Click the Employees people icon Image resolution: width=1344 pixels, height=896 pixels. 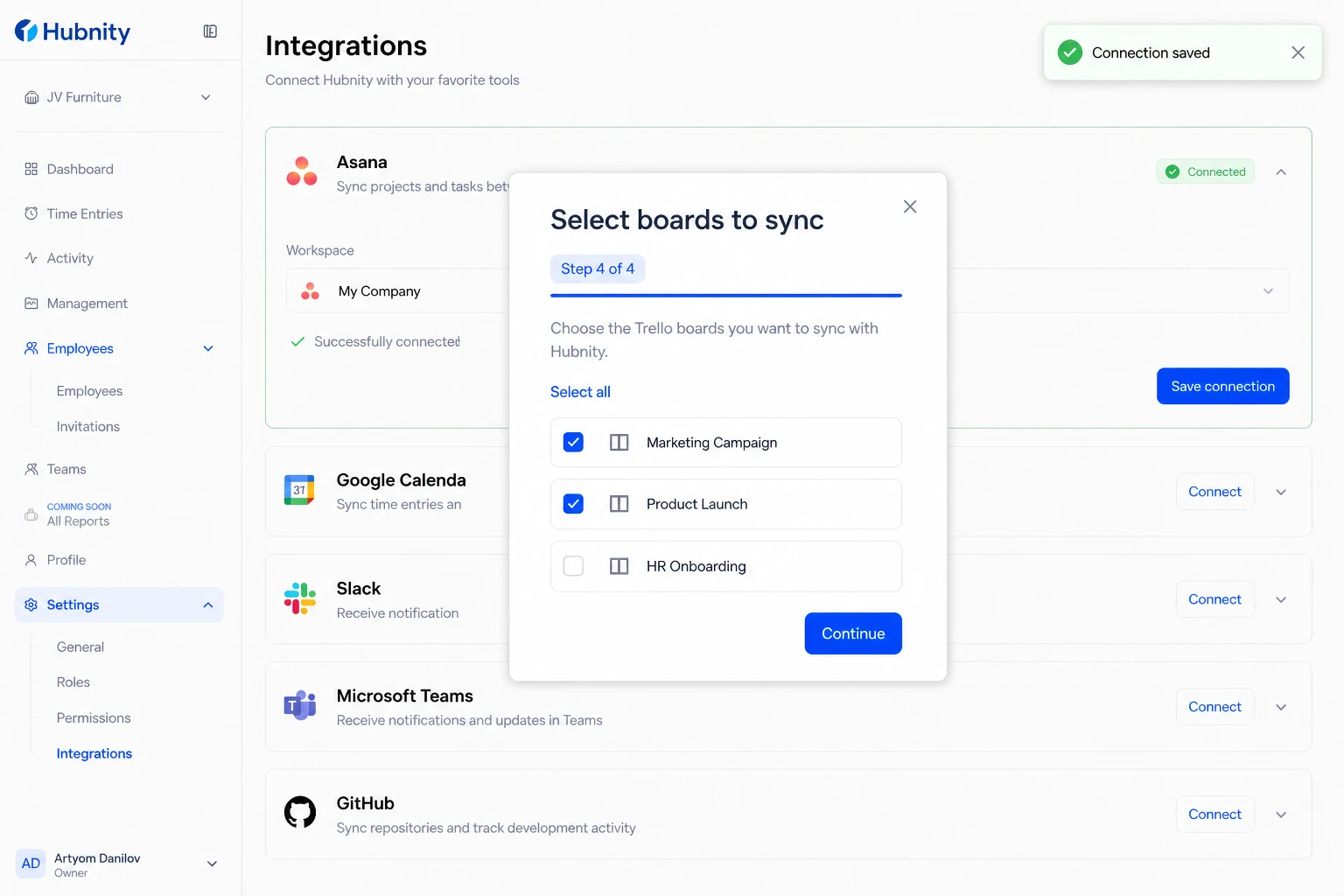click(31, 348)
